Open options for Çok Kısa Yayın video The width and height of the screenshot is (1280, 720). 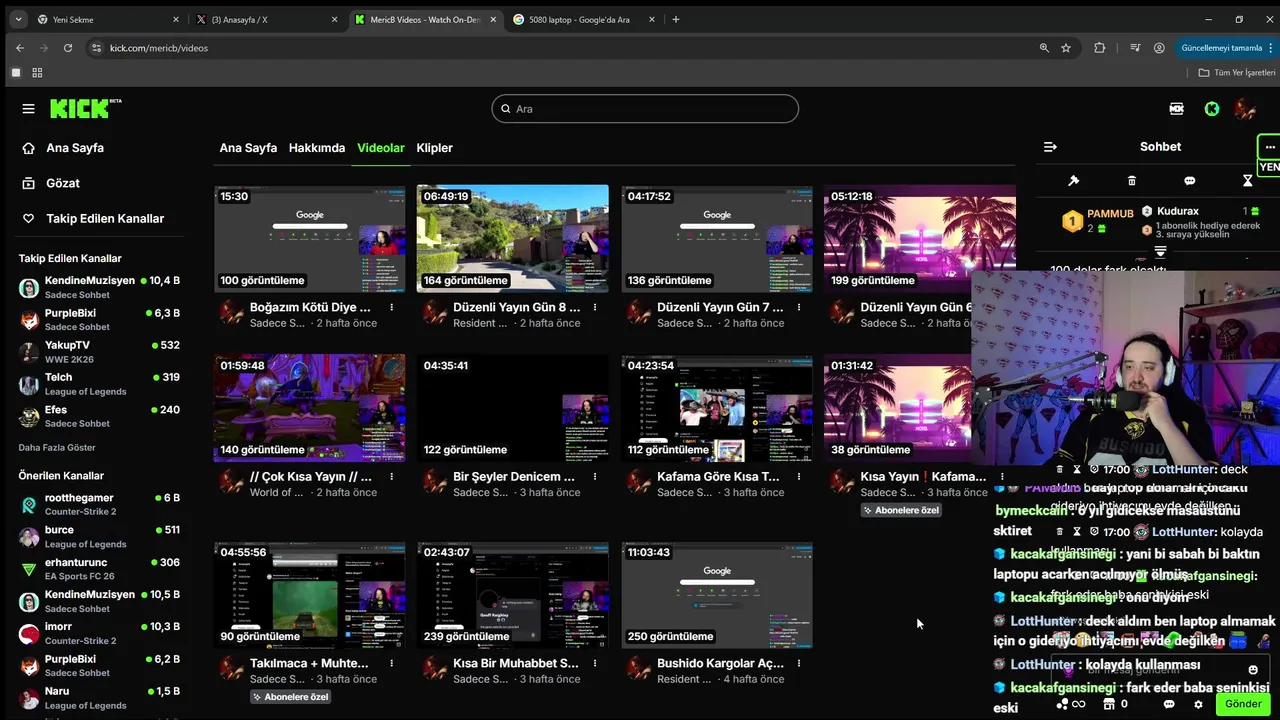[x=391, y=477]
